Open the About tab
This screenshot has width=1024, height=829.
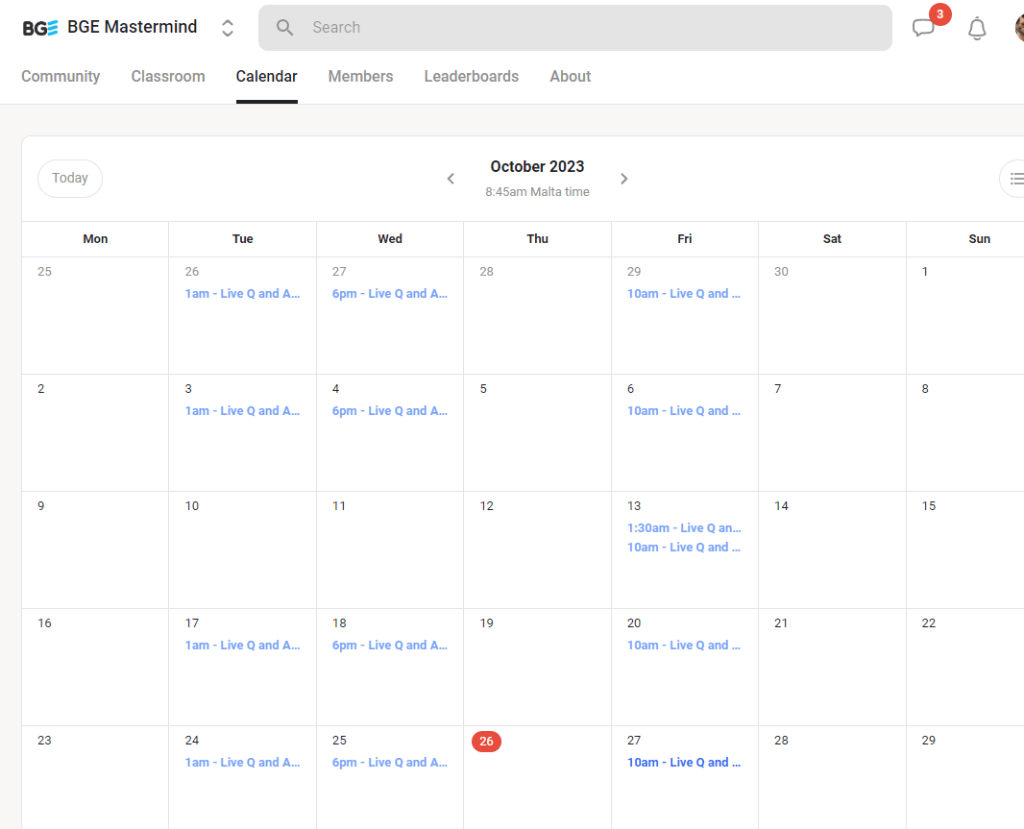(x=570, y=76)
